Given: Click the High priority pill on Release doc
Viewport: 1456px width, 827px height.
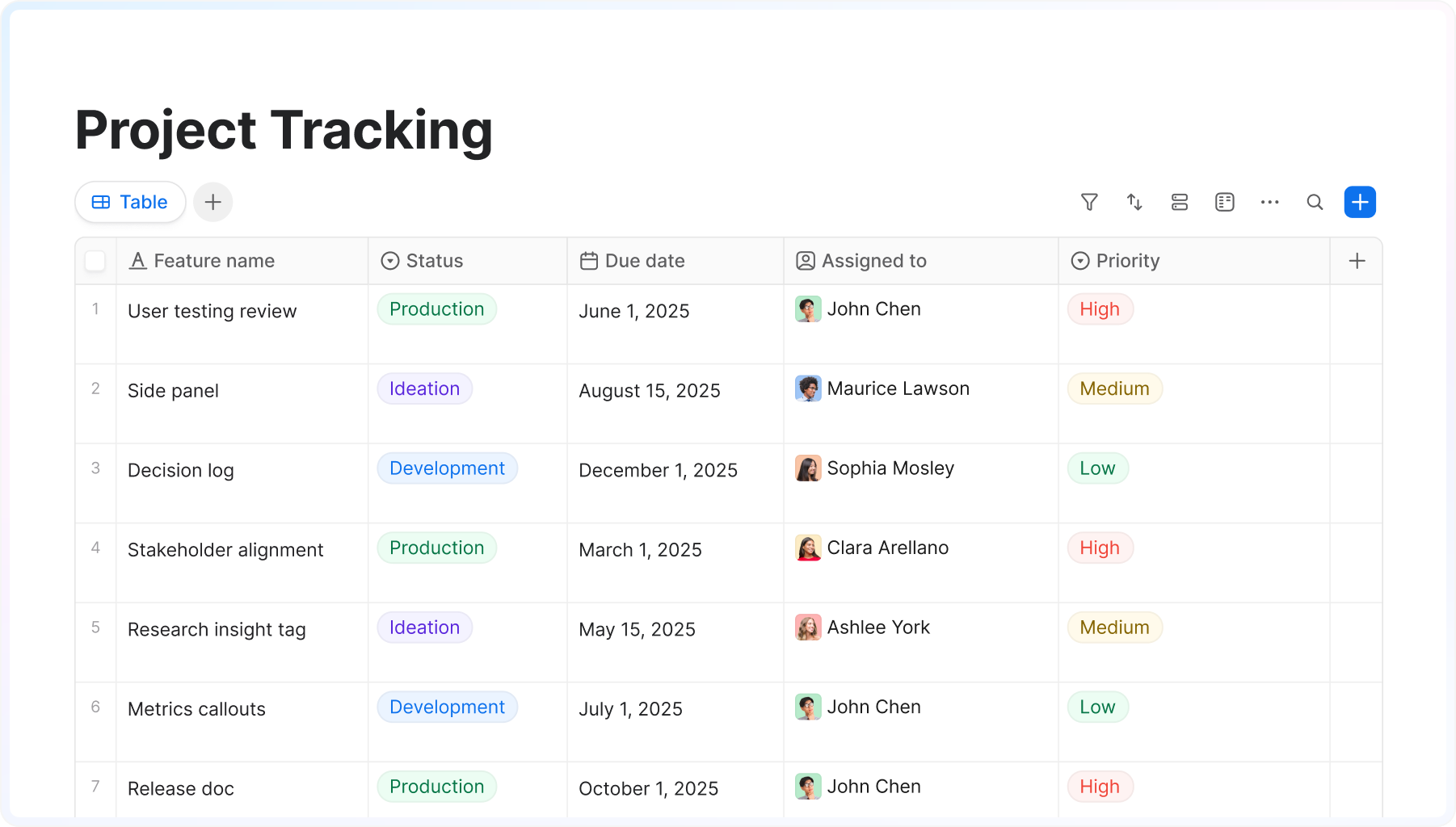Looking at the screenshot, I should [x=1100, y=786].
